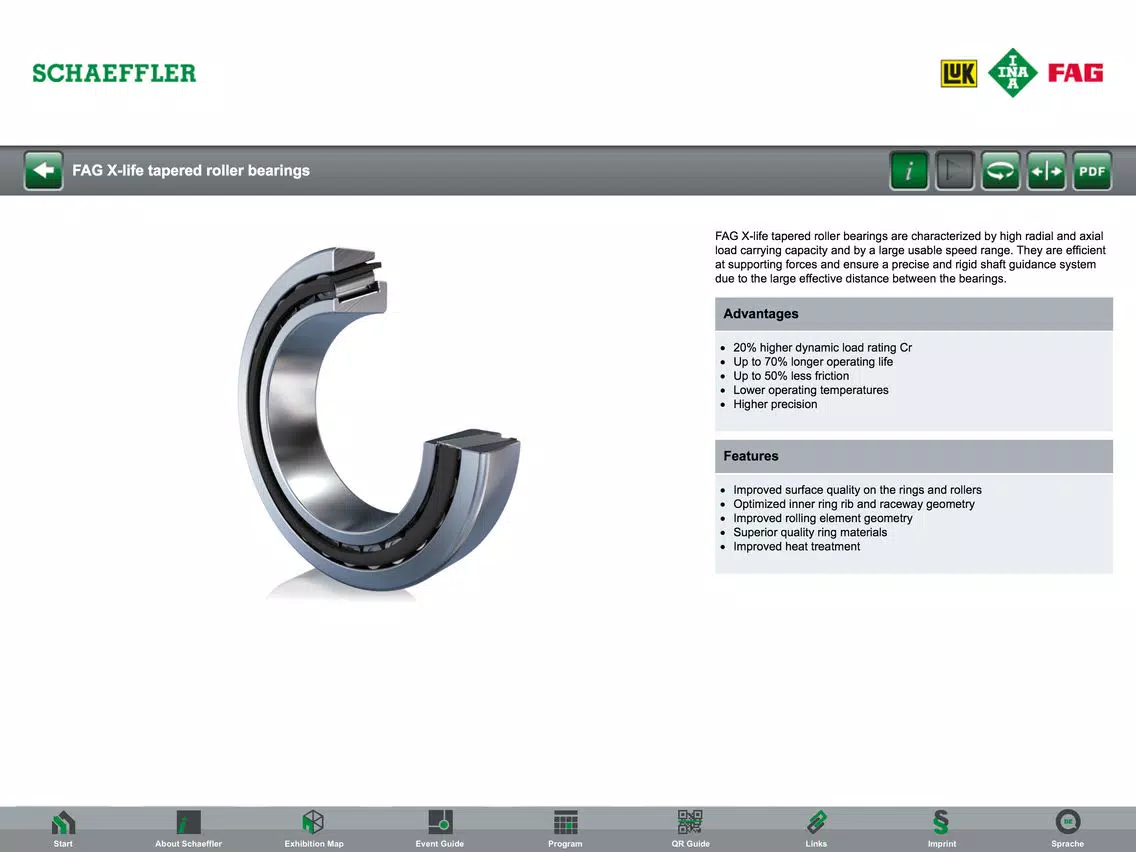Open the Program tab
Image resolution: width=1136 pixels, height=852 pixels.
point(565,829)
